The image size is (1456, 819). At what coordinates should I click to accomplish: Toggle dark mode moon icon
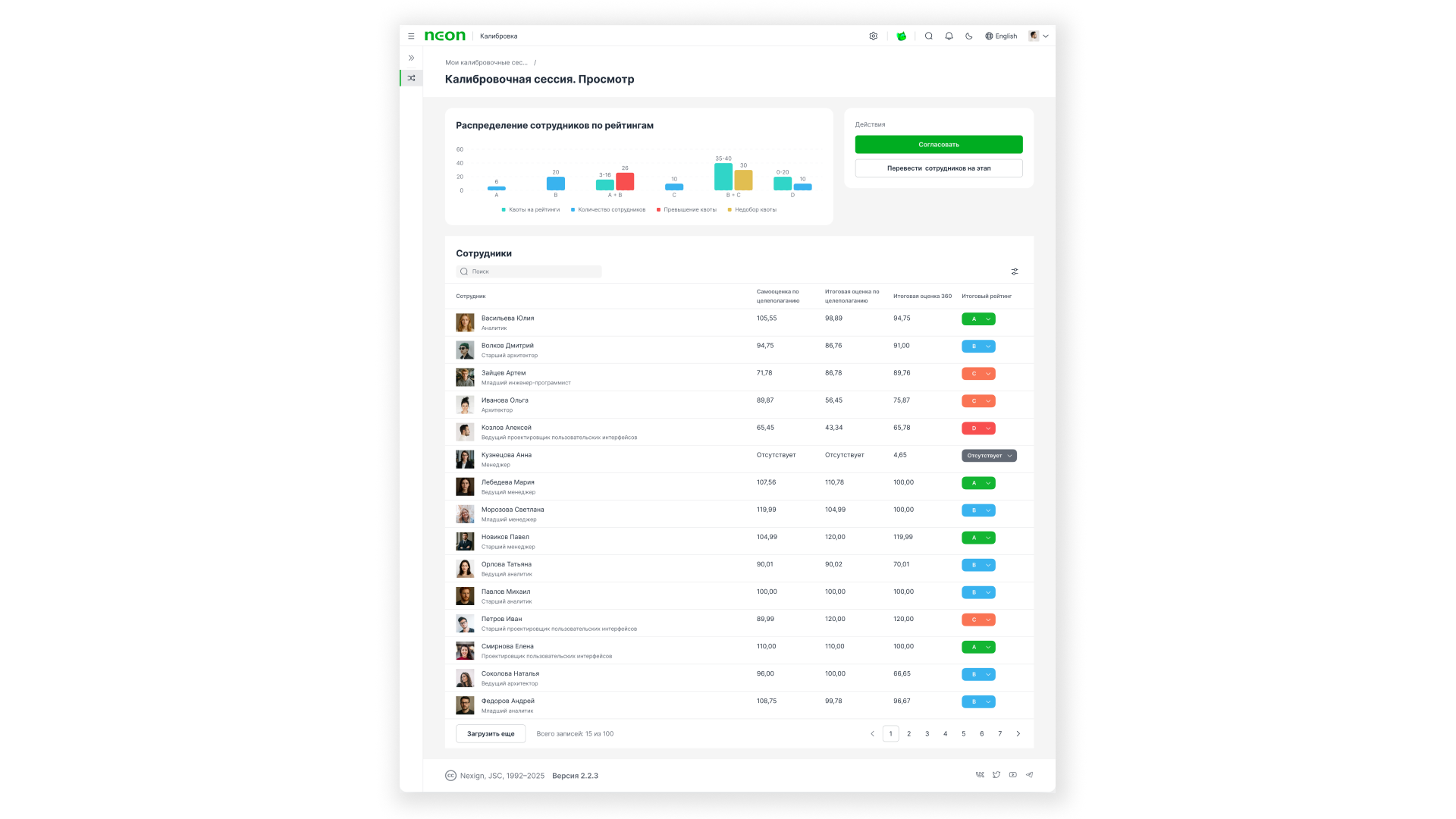pos(968,36)
